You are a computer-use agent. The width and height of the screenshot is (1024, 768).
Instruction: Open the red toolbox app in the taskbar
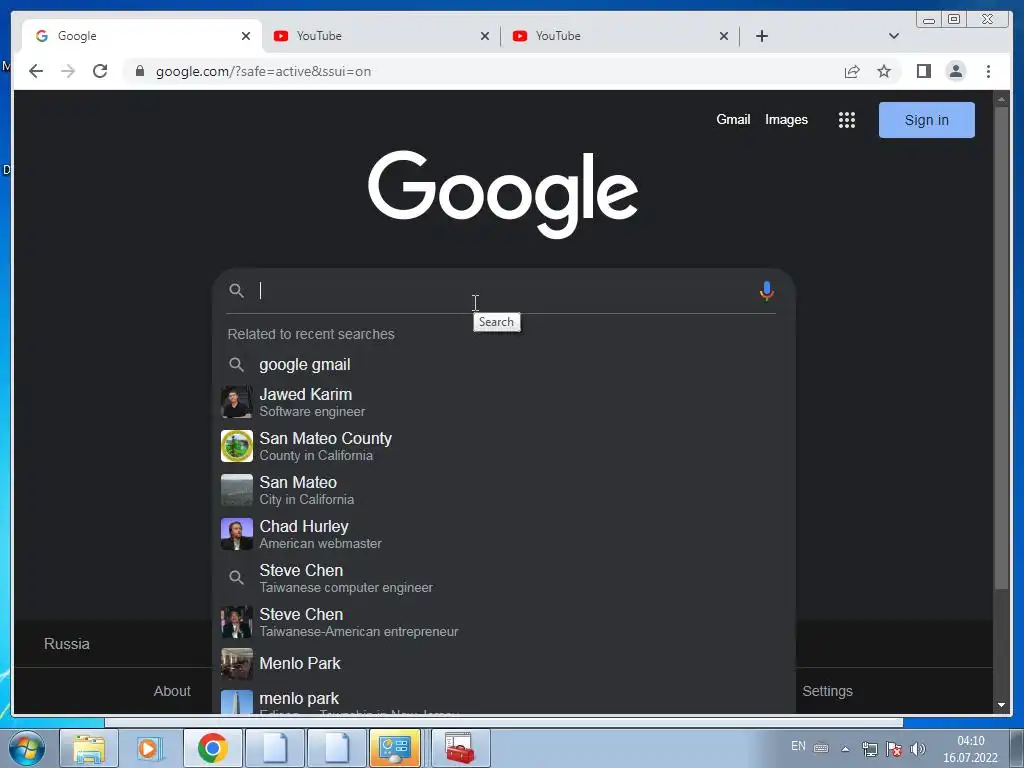coord(460,748)
